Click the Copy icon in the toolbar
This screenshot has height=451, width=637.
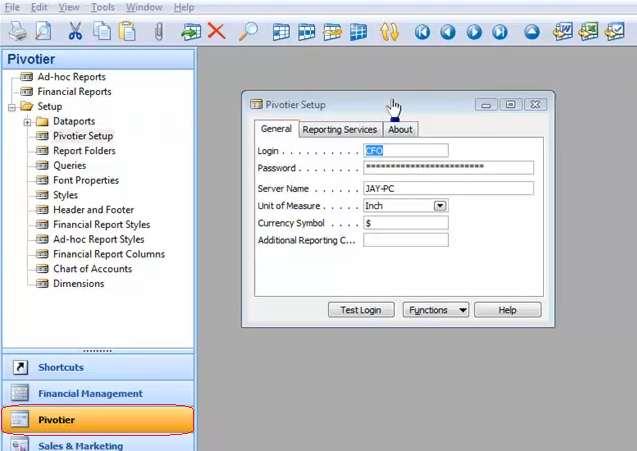pyautogui.click(x=102, y=31)
